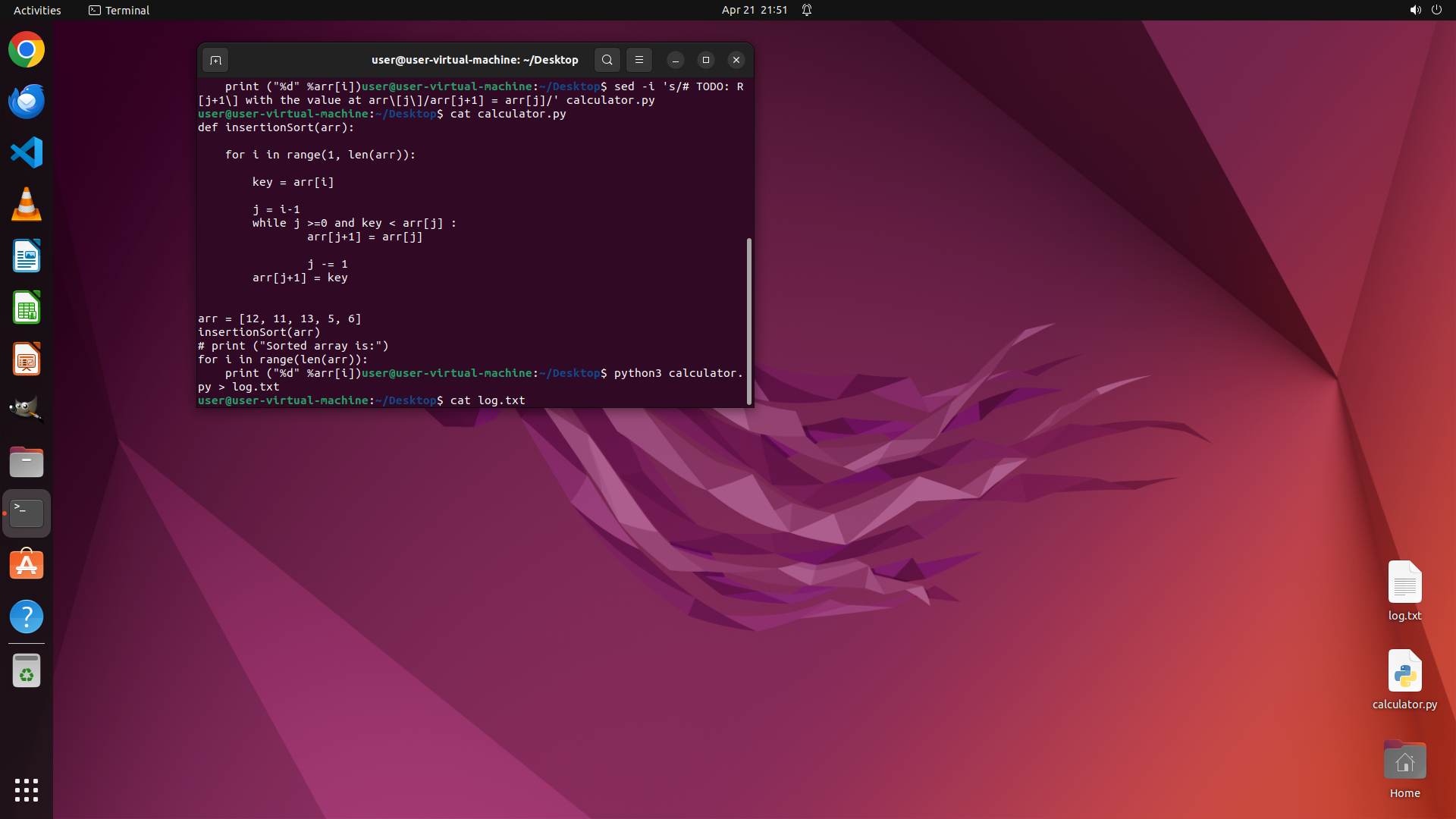Click the terminal window scrollbar
The height and width of the screenshot is (819, 1456).
click(748, 321)
